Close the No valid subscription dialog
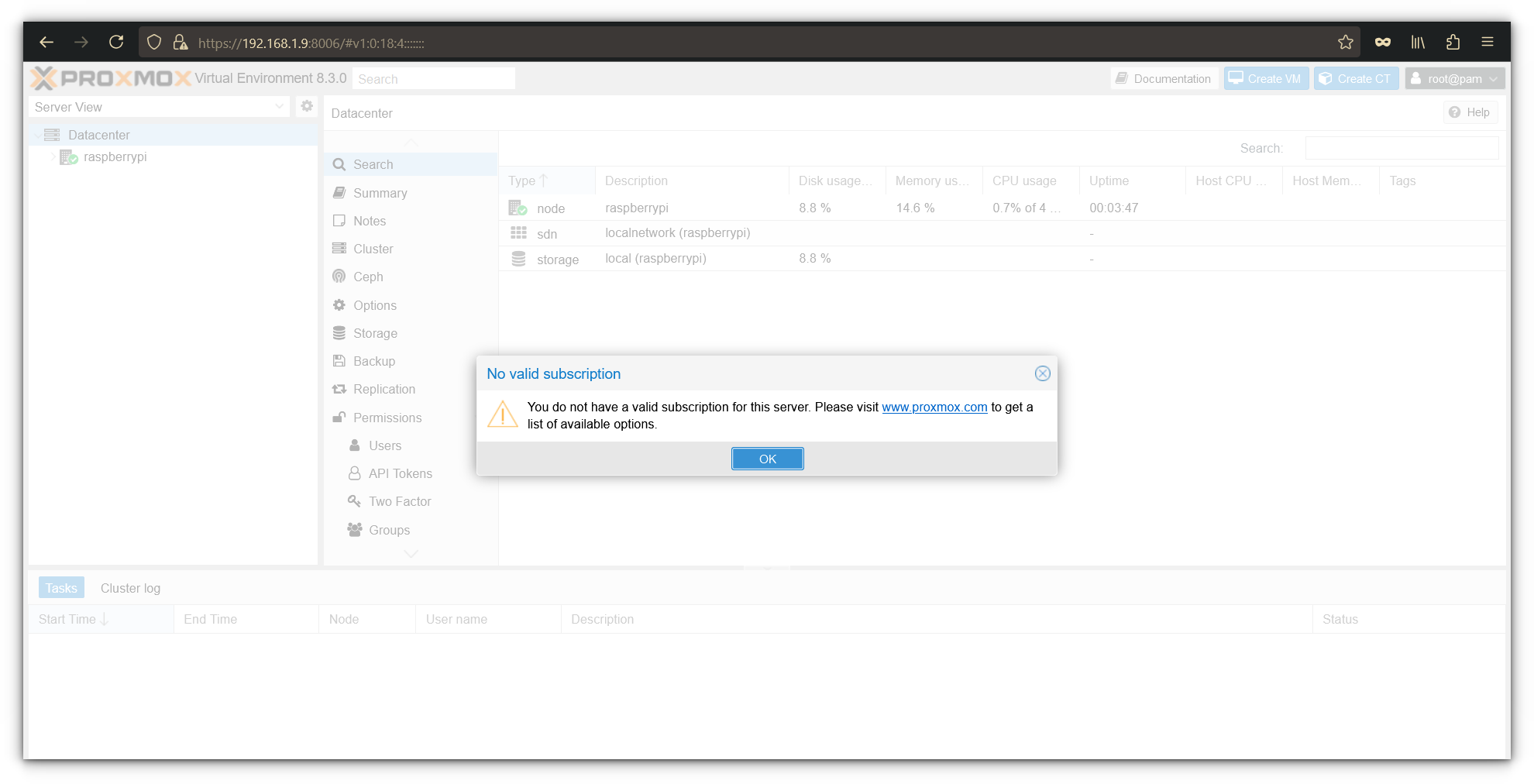The image size is (1534, 784). pos(1042,373)
